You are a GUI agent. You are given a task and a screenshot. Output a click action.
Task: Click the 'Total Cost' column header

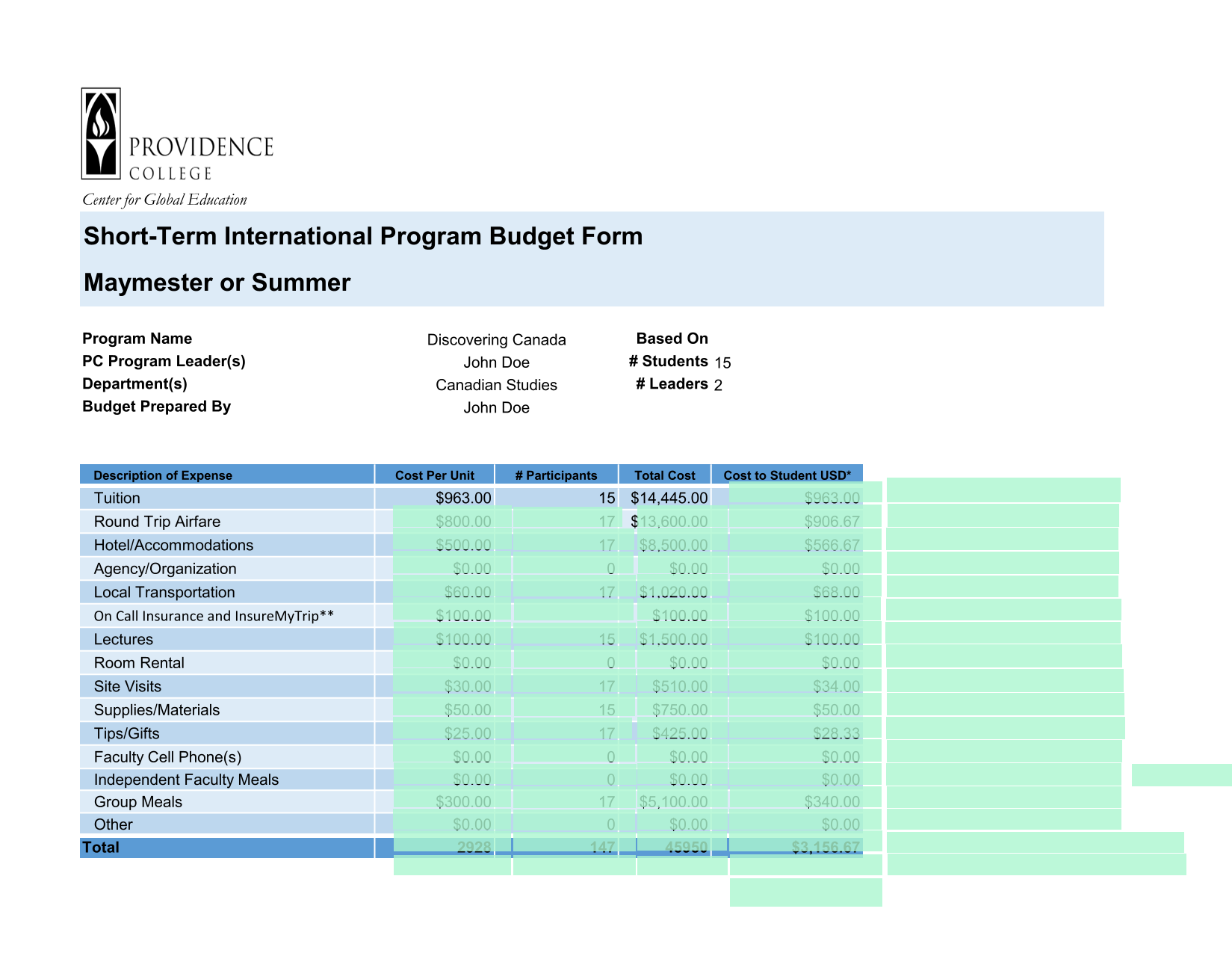(x=665, y=475)
